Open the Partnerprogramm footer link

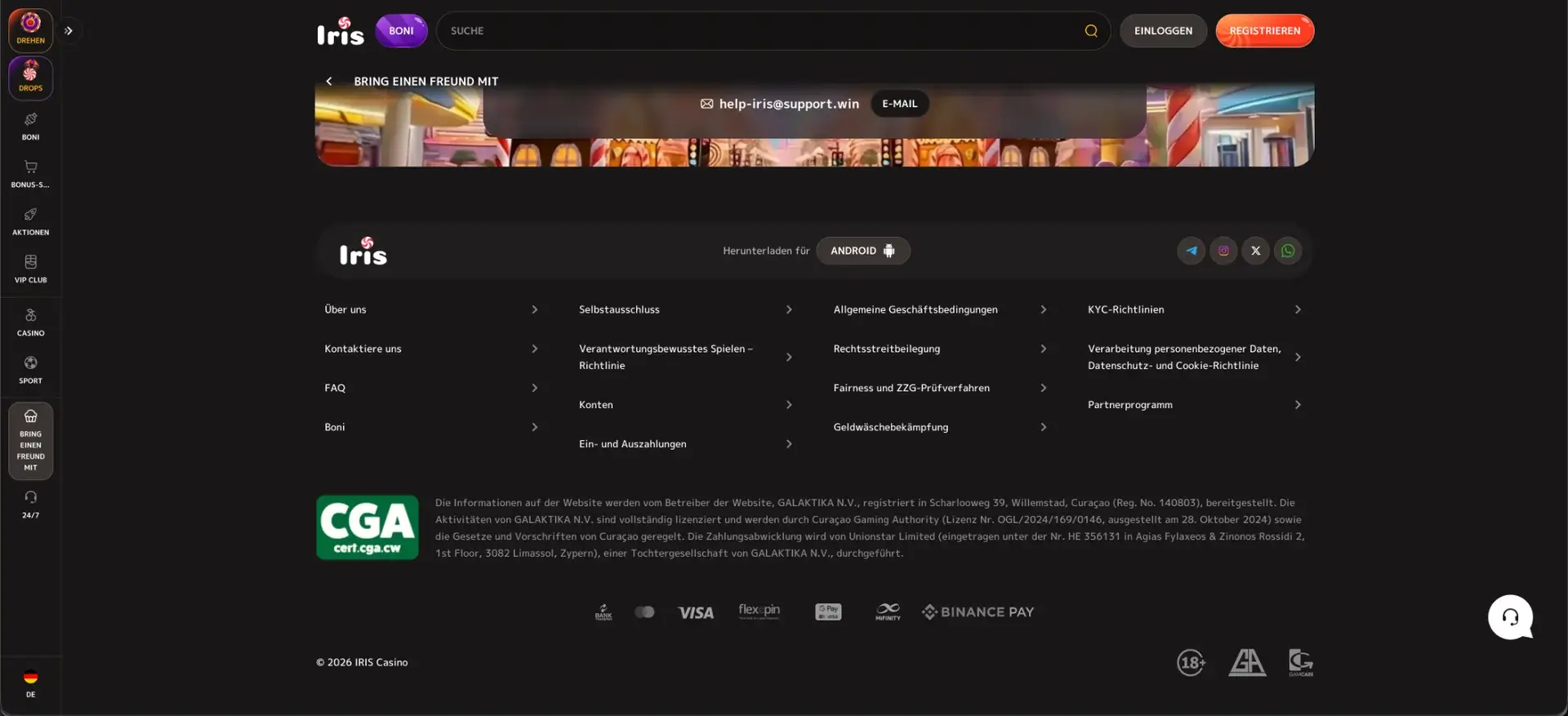[x=1195, y=405]
